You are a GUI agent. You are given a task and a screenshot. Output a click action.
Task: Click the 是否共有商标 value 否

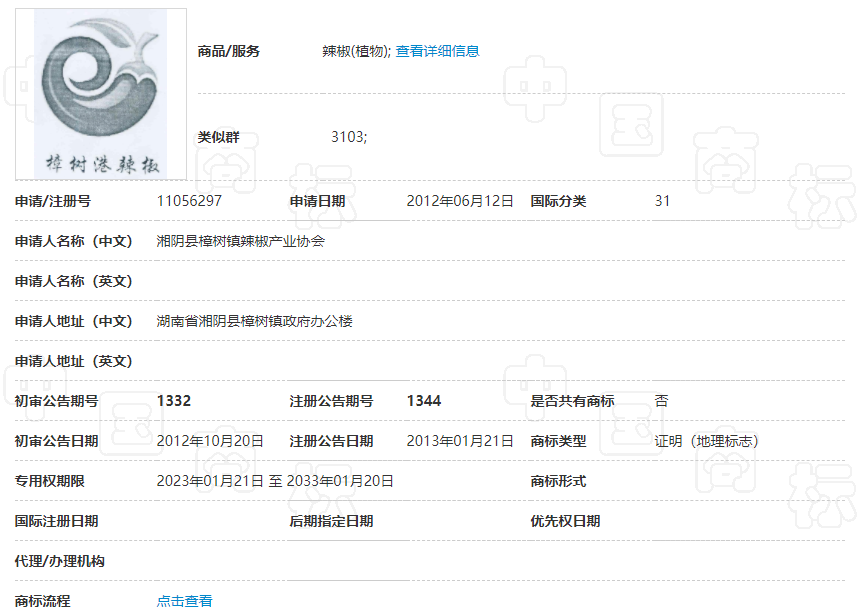tap(661, 401)
